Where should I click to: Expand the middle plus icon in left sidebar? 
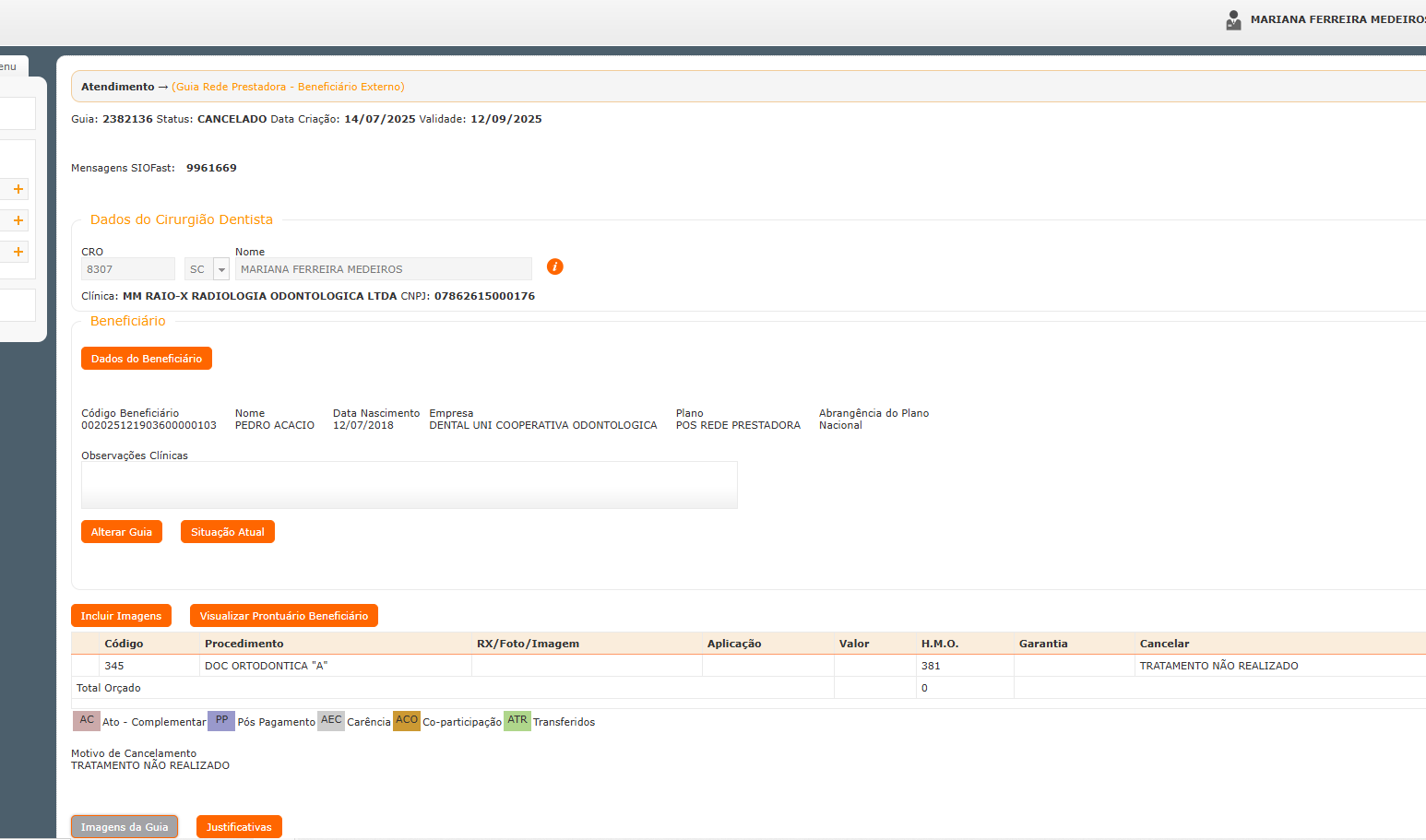click(x=18, y=220)
